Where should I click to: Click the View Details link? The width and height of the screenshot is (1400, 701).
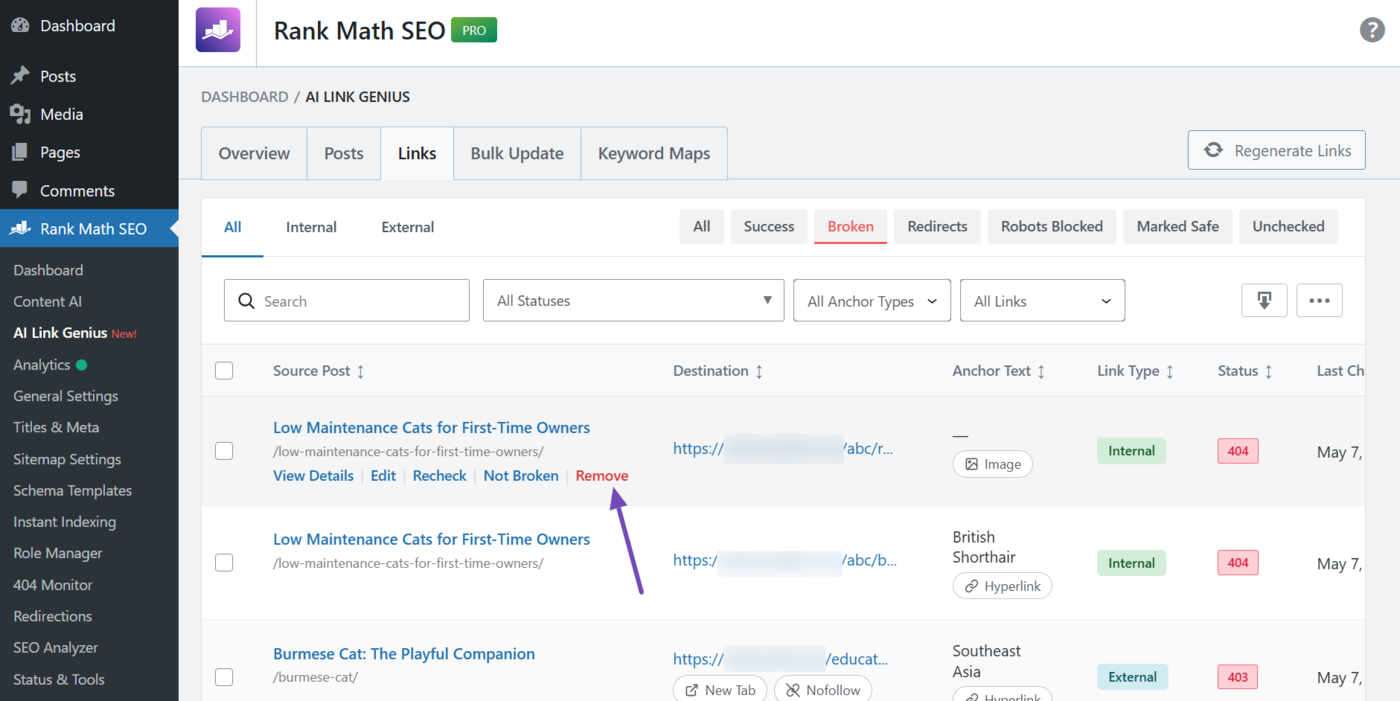[x=313, y=476]
